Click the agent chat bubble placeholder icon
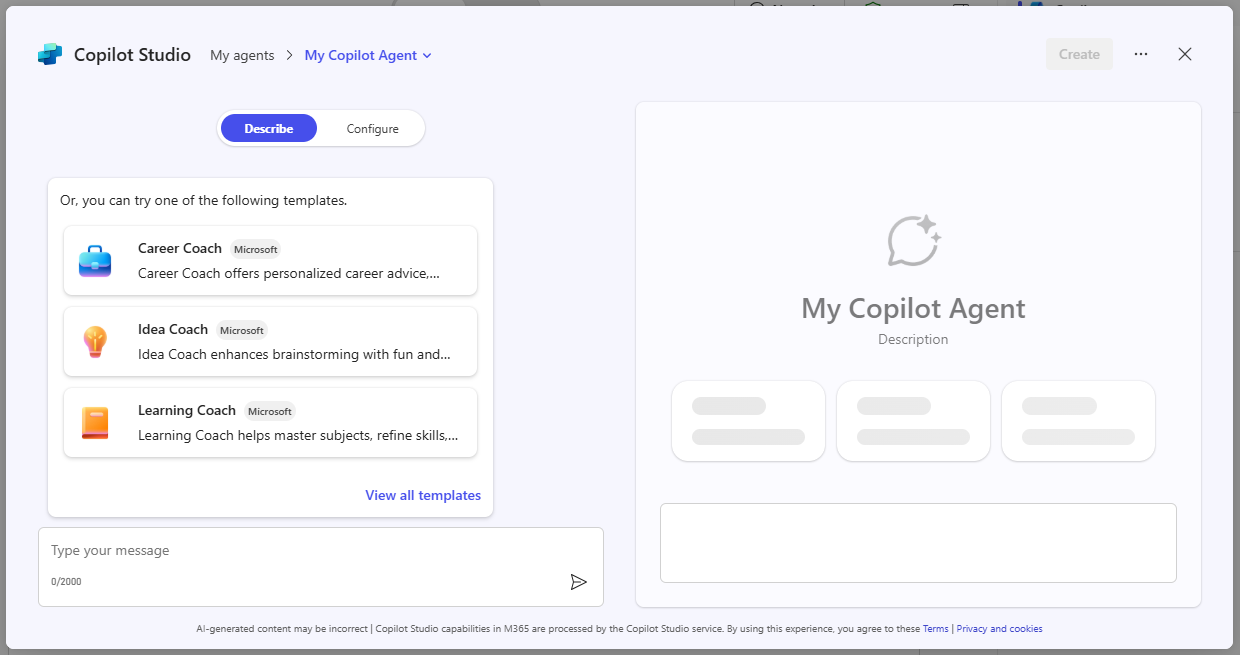Screen dimensions: 1240x655 (913, 239)
